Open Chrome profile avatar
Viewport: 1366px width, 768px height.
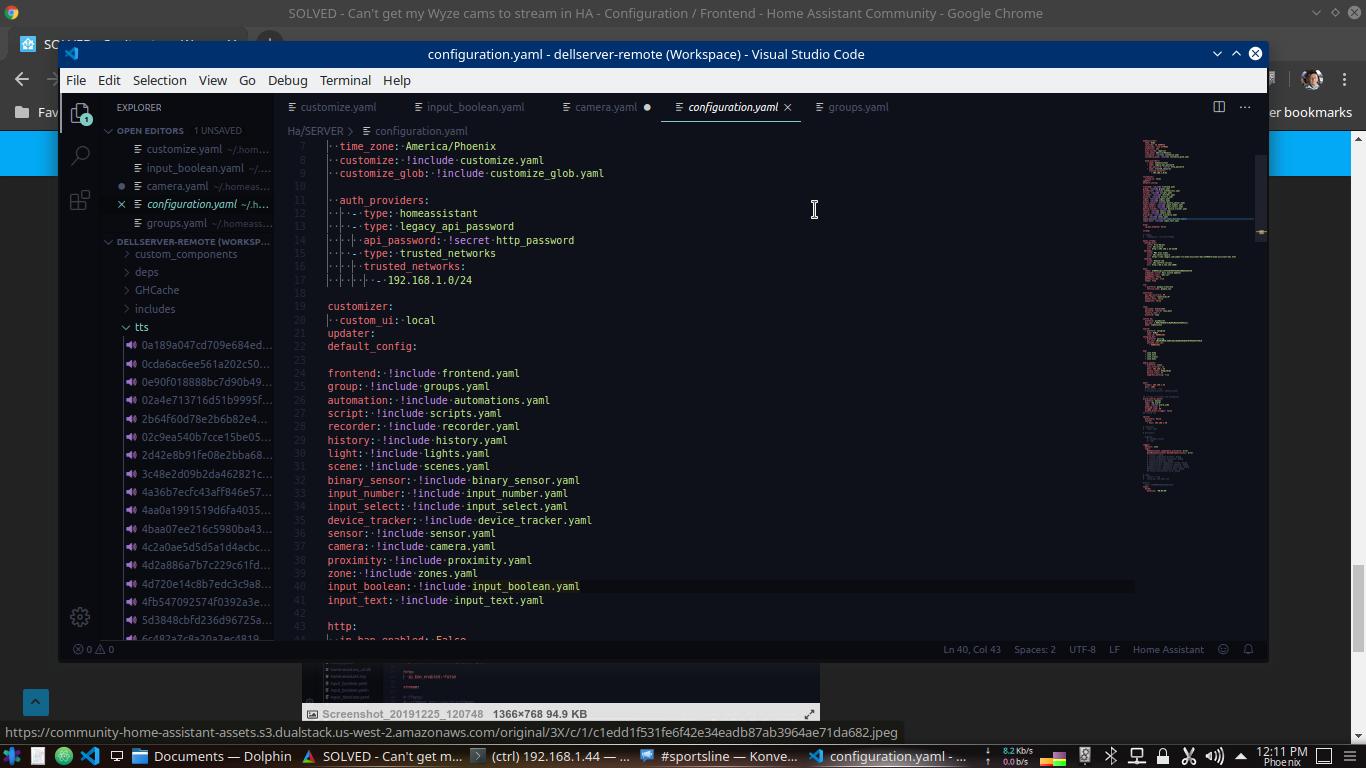pos(1312,79)
